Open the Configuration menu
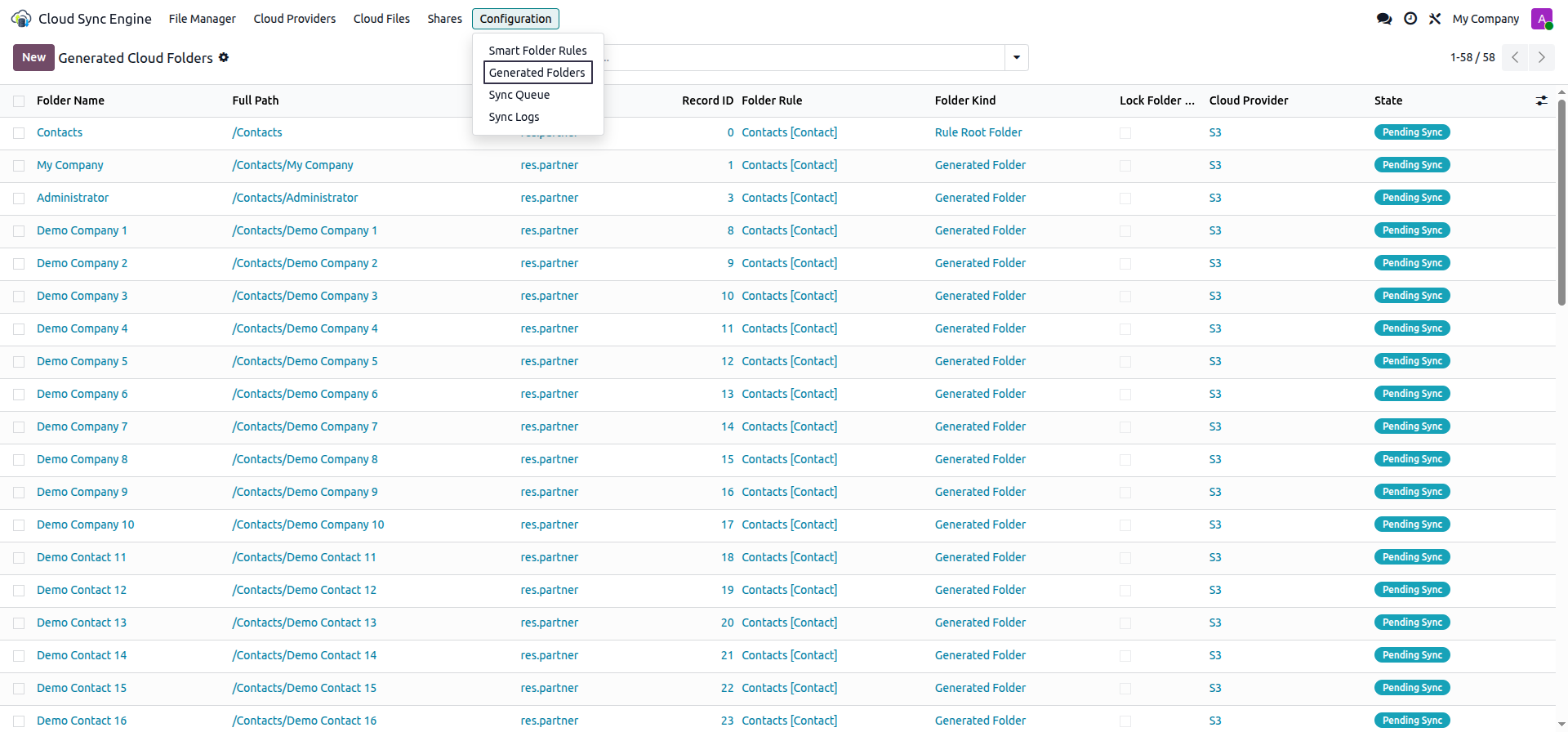This screenshot has height=732, width=1568. coord(515,19)
